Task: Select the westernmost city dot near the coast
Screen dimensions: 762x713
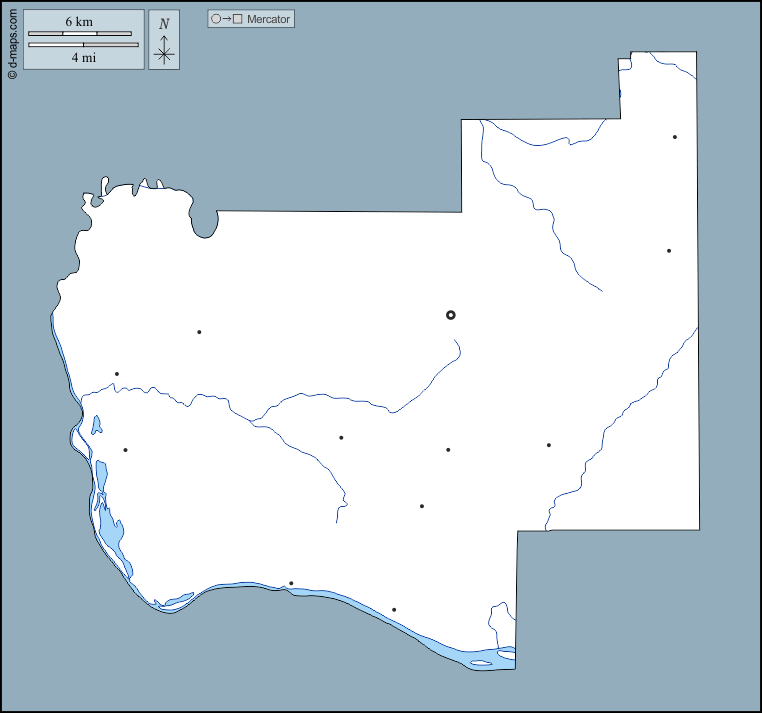Action: [x=117, y=374]
